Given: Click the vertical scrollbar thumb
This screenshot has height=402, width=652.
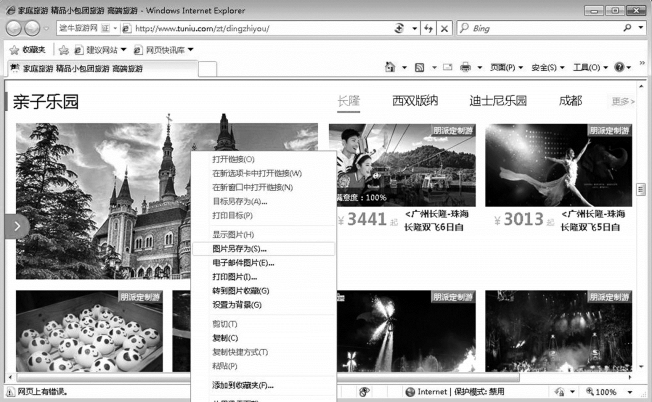Looking at the screenshot, I should (641, 189).
